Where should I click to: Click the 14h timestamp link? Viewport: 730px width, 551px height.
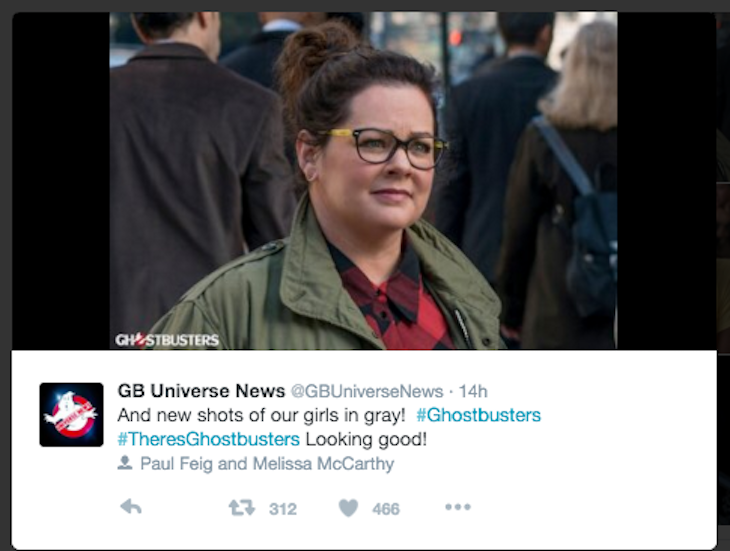[x=473, y=391]
